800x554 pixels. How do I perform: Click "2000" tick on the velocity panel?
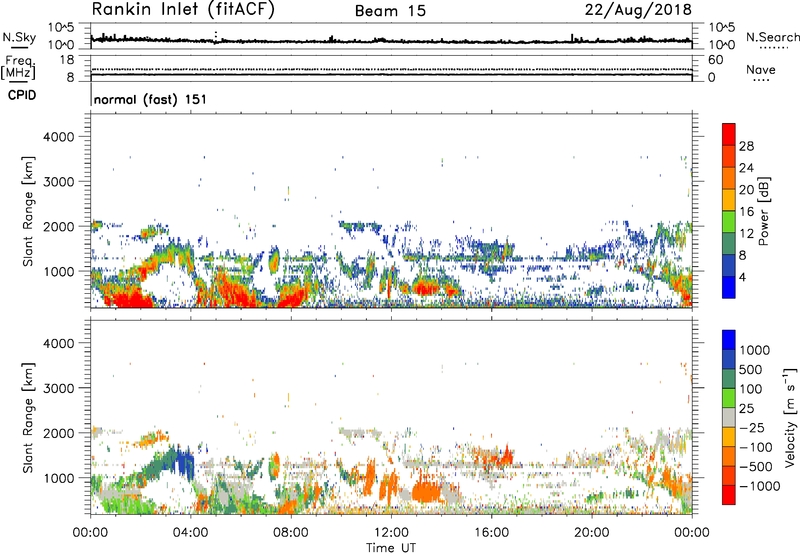coord(59,433)
